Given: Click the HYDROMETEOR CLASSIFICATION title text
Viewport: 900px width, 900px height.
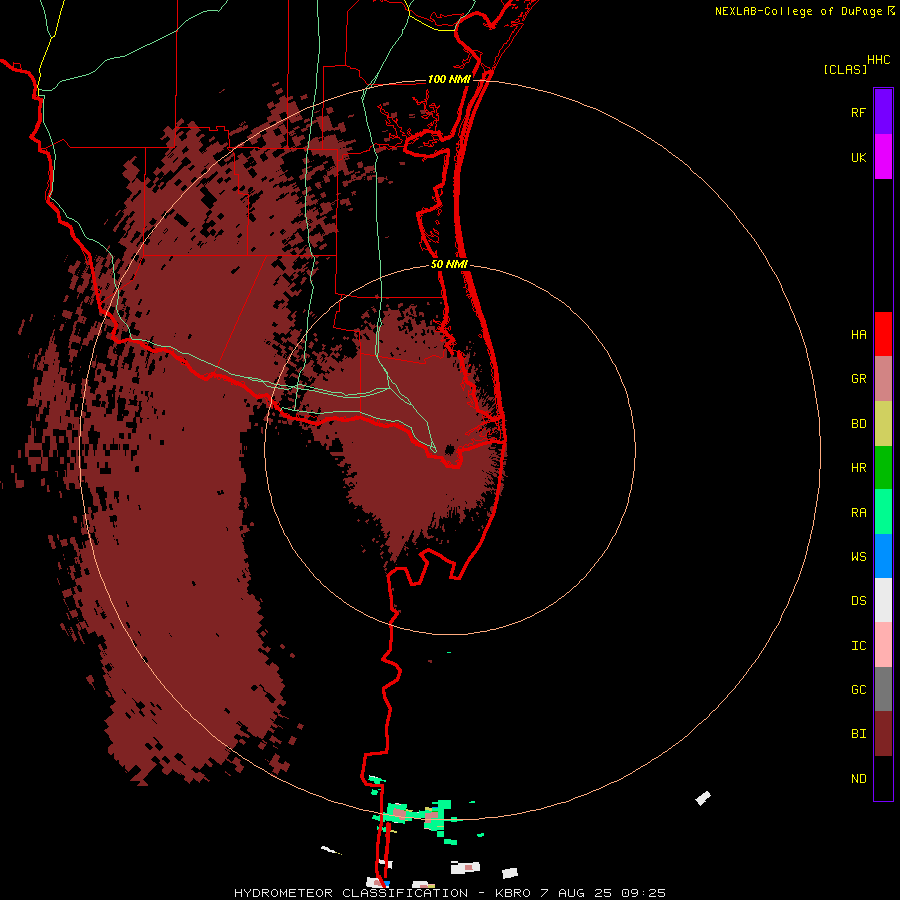Looking at the screenshot, I should (x=351, y=893).
